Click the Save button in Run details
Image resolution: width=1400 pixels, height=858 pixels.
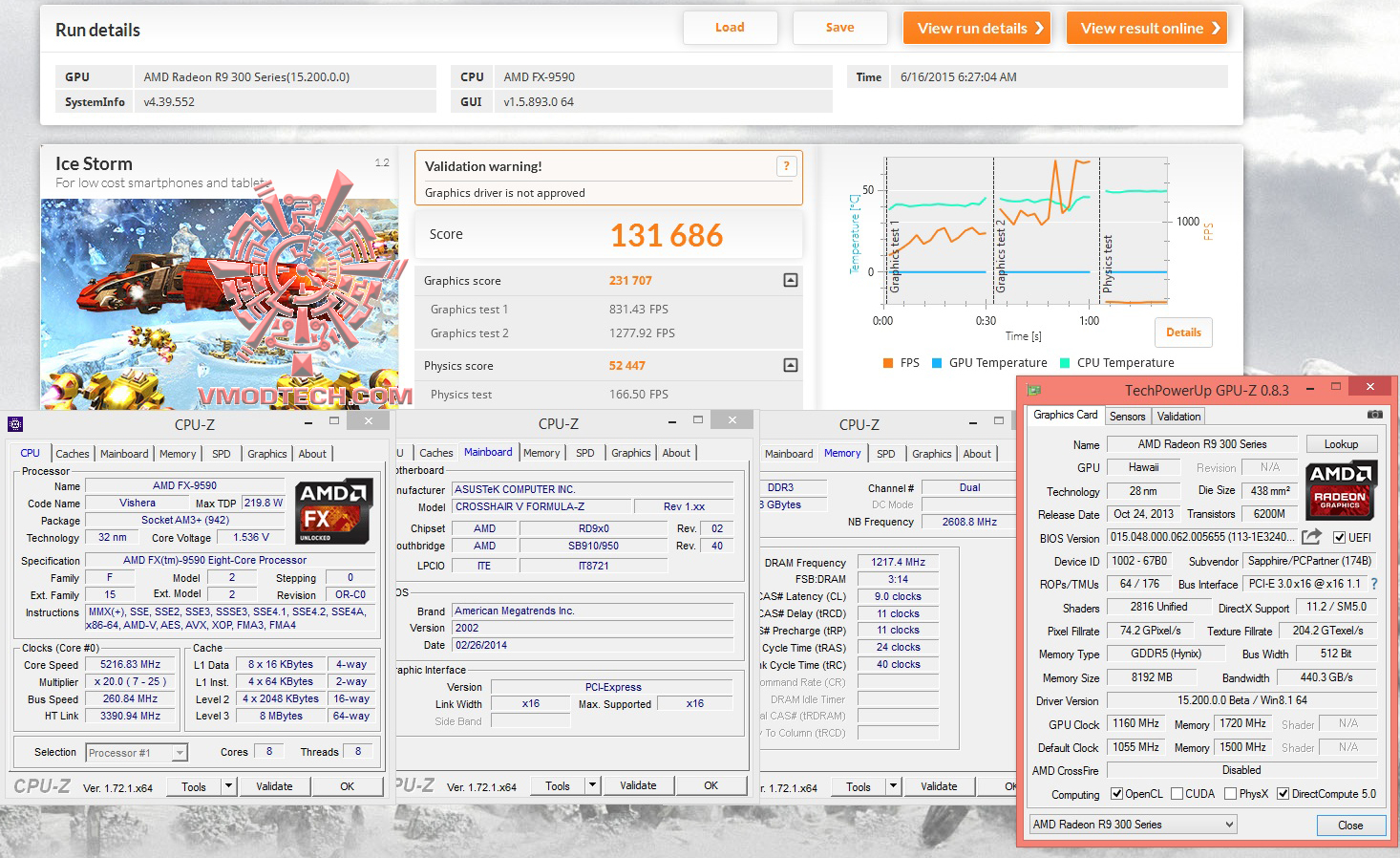[x=840, y=28]
